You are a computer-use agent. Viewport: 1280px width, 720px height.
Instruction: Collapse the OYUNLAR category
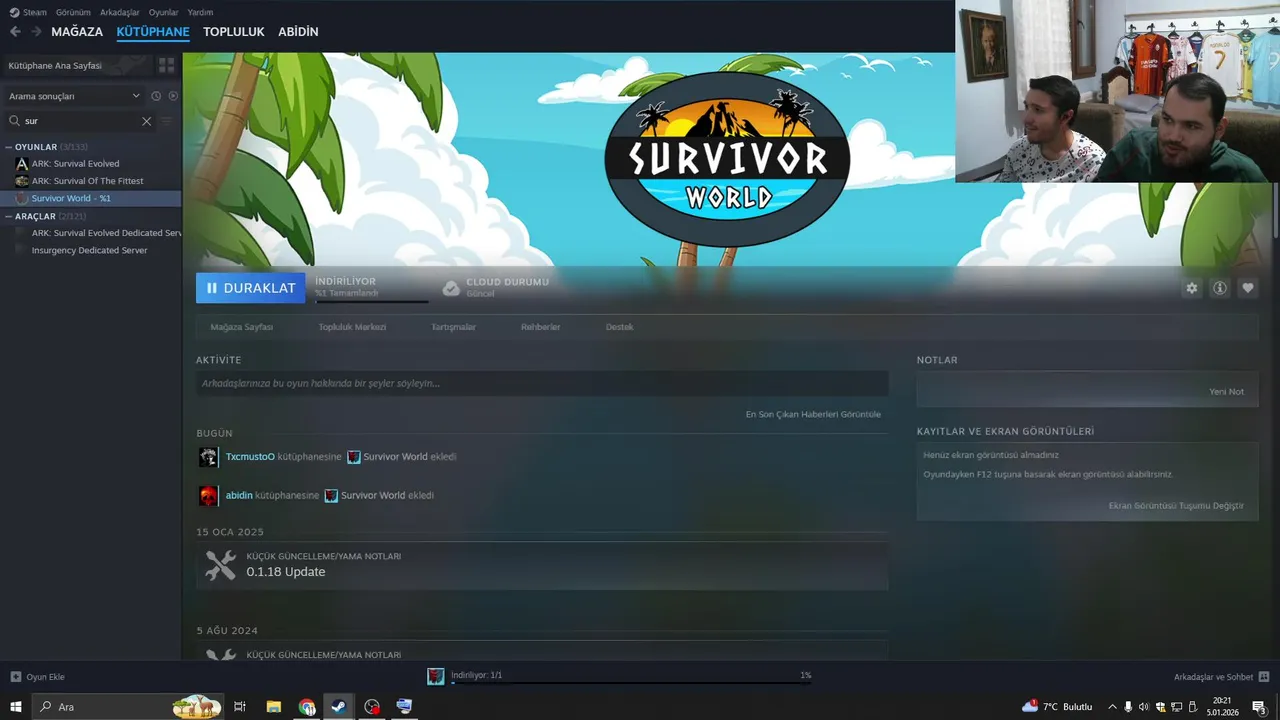8,147
